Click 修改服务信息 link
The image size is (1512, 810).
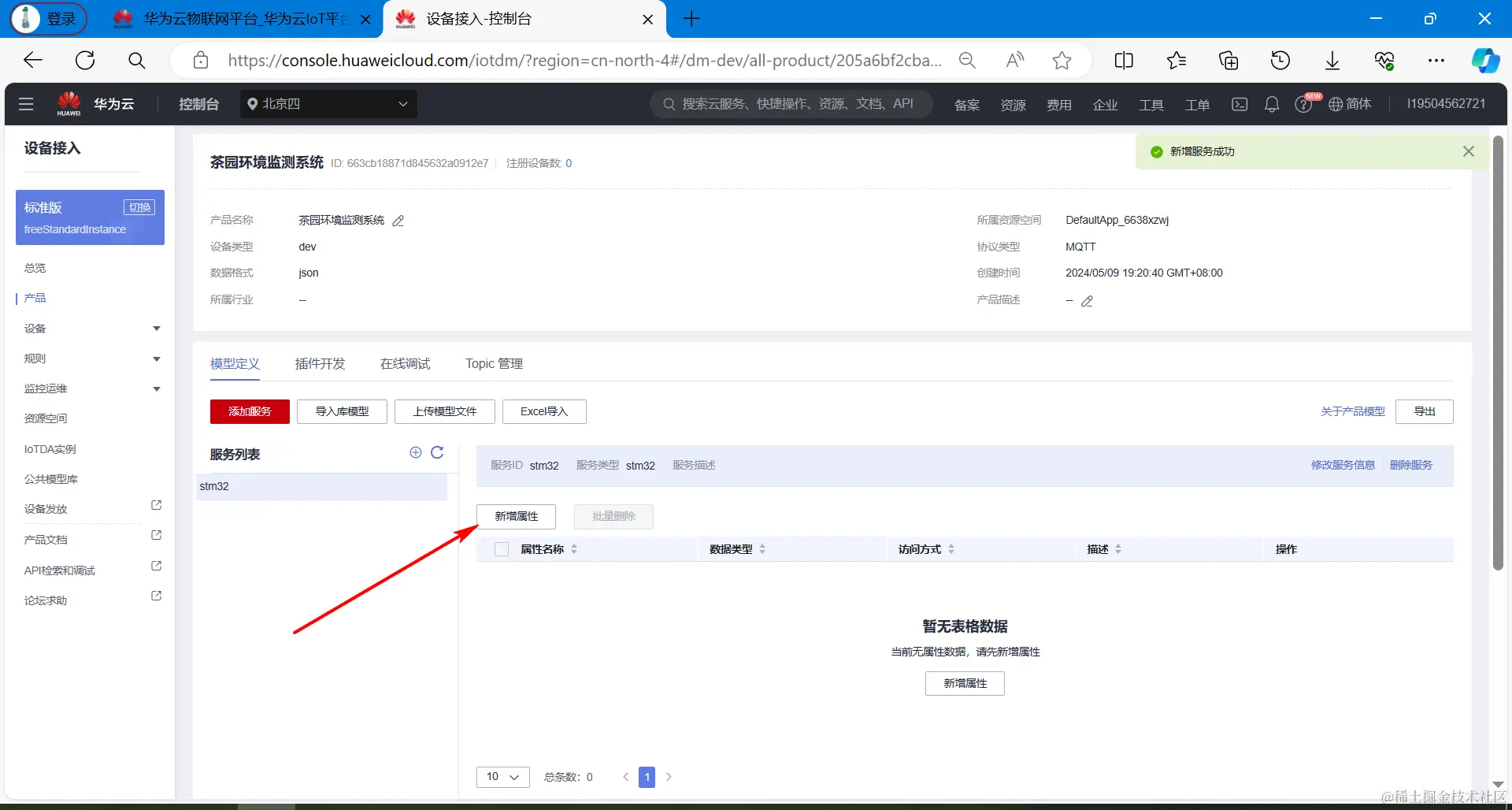1343,465
